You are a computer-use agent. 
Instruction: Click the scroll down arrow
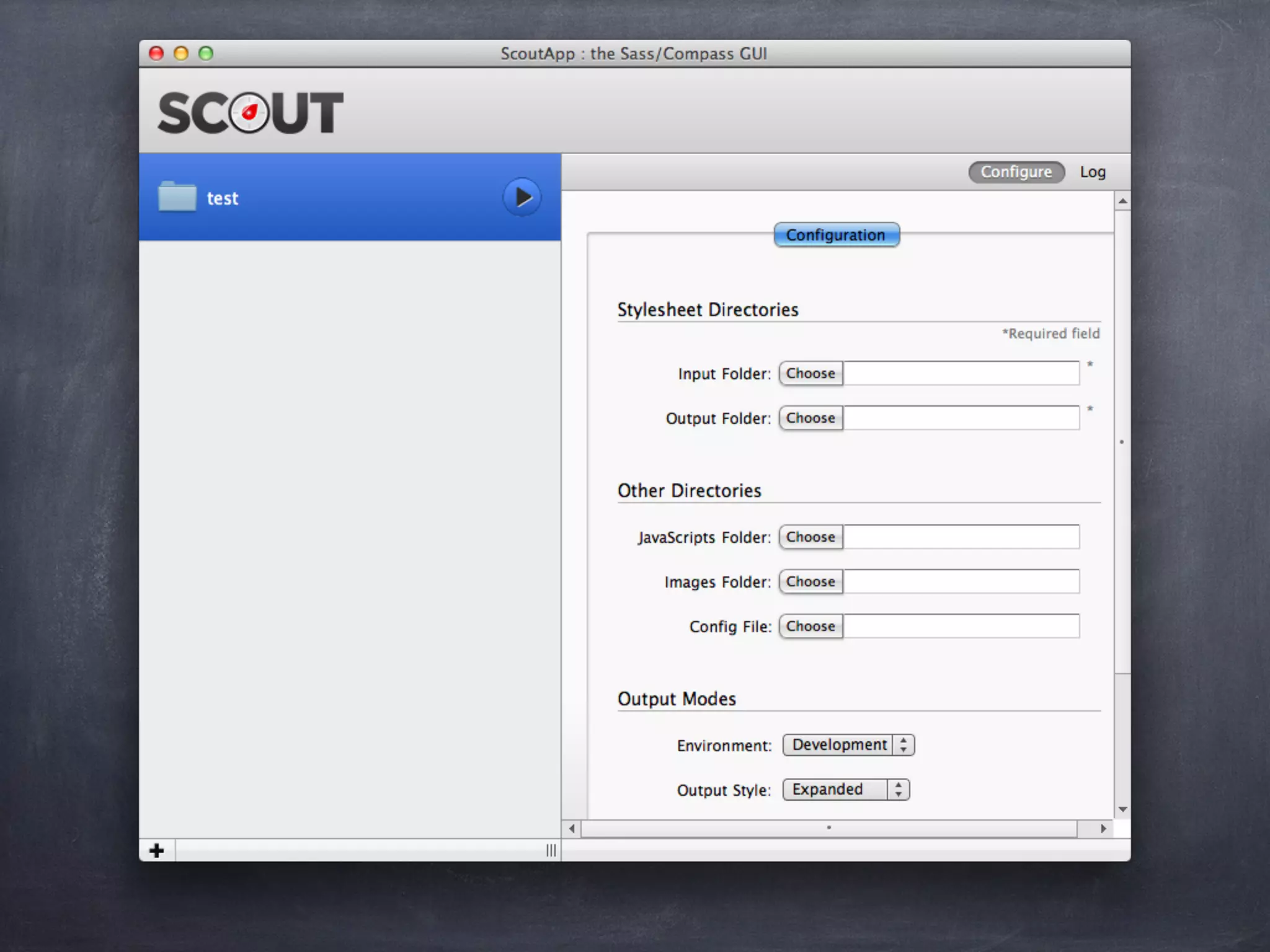pos(1122,809)
